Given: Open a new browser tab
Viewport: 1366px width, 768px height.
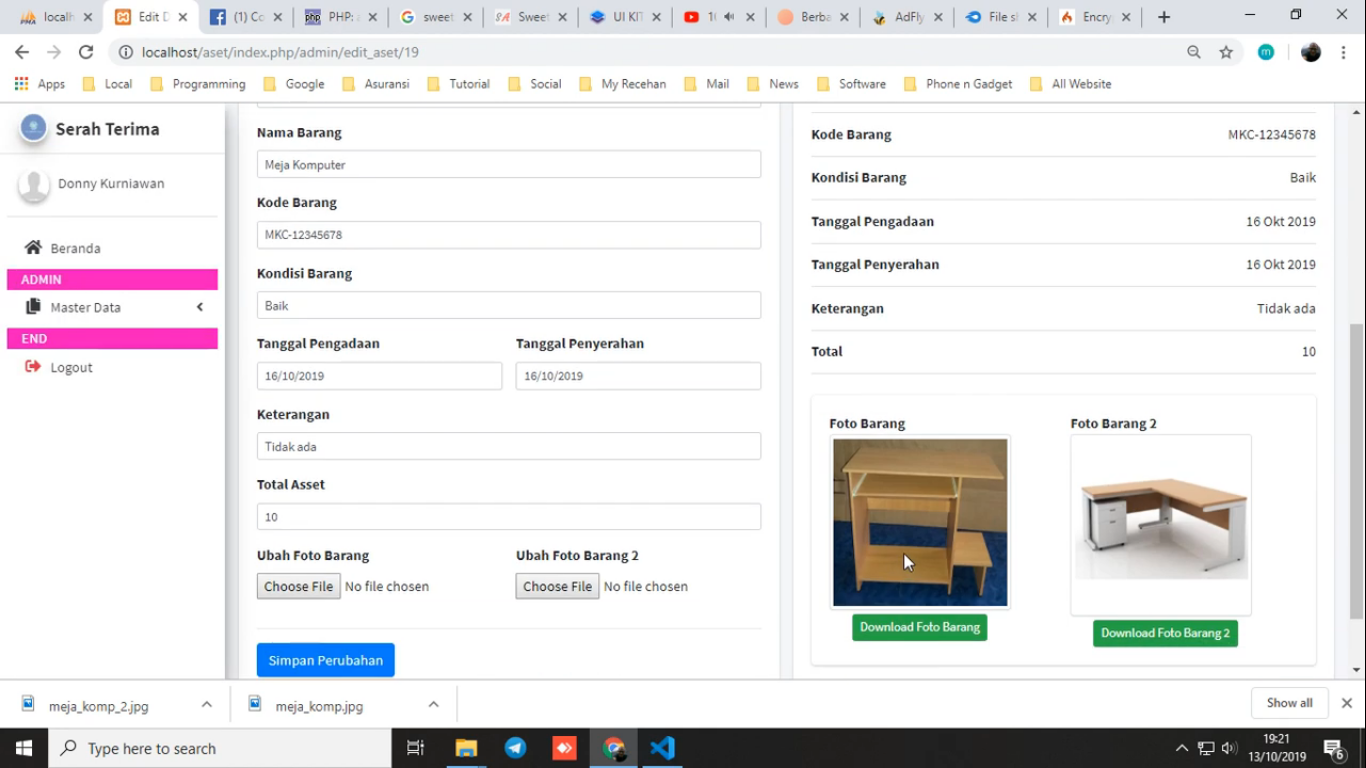Looking at the screenshot, I should pos(1164,17).
